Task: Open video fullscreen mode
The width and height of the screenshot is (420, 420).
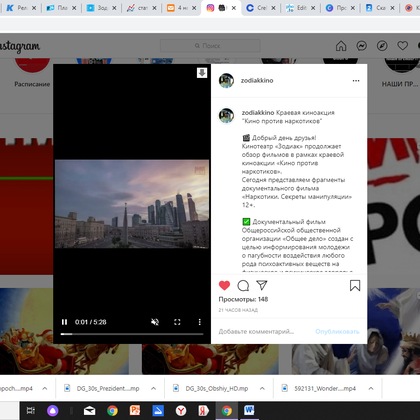Action: pyautogui.click(x=177, y=322)
